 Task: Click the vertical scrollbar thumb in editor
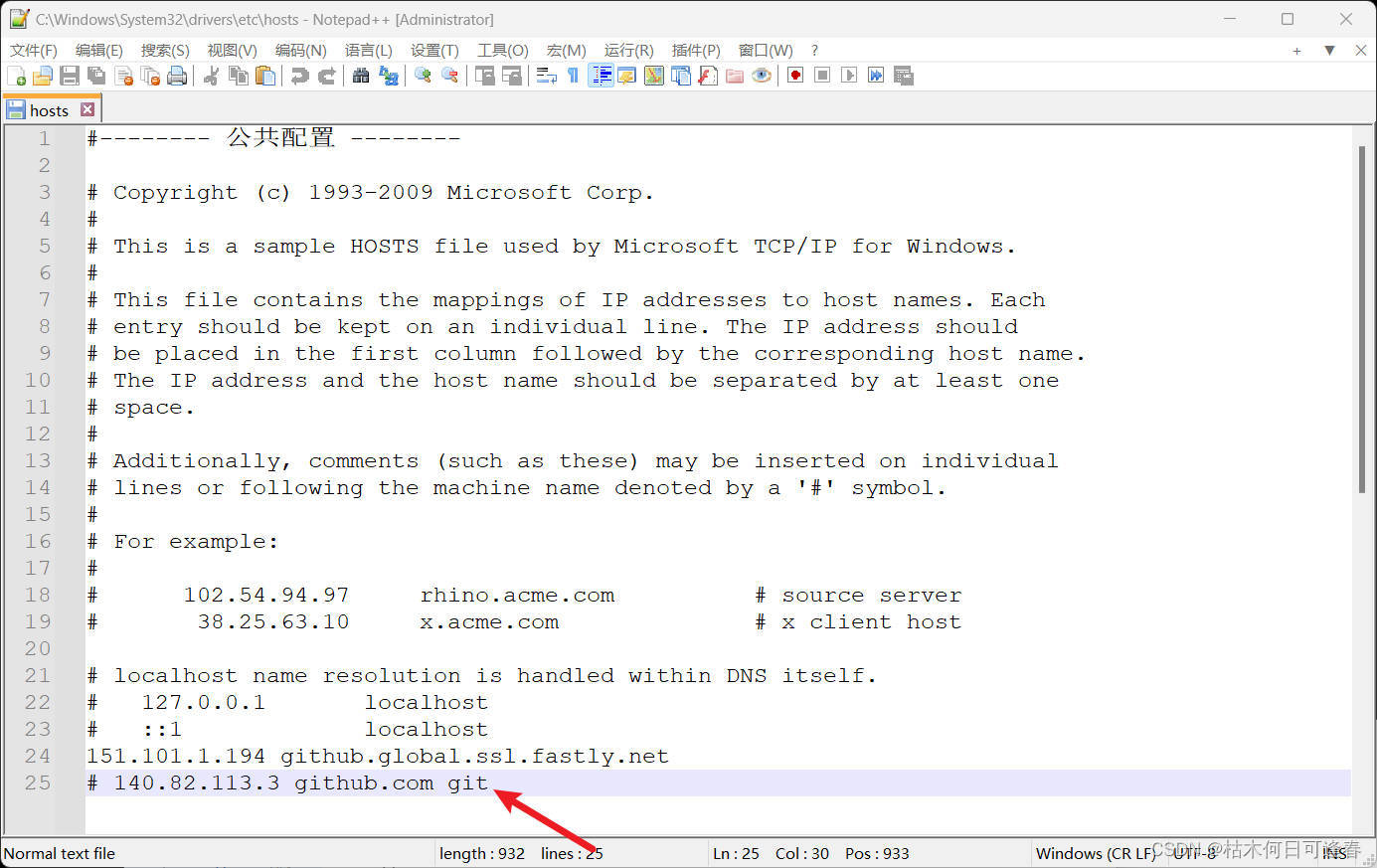pyautogui.click(x=1362, y=319)
